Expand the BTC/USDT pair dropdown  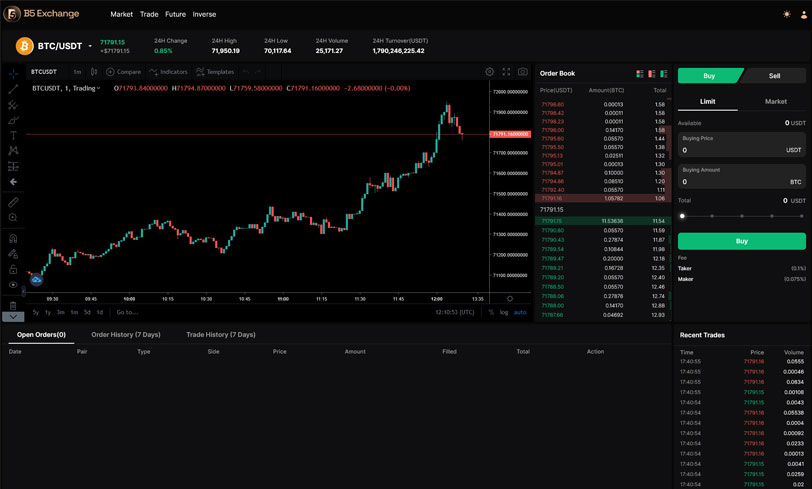(x=89, y=46)
